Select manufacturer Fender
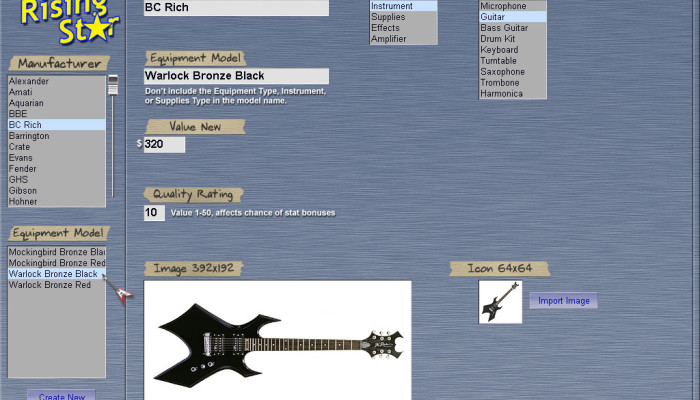Image resolution: width=700 pixels, height=400 pixels. 57,169
